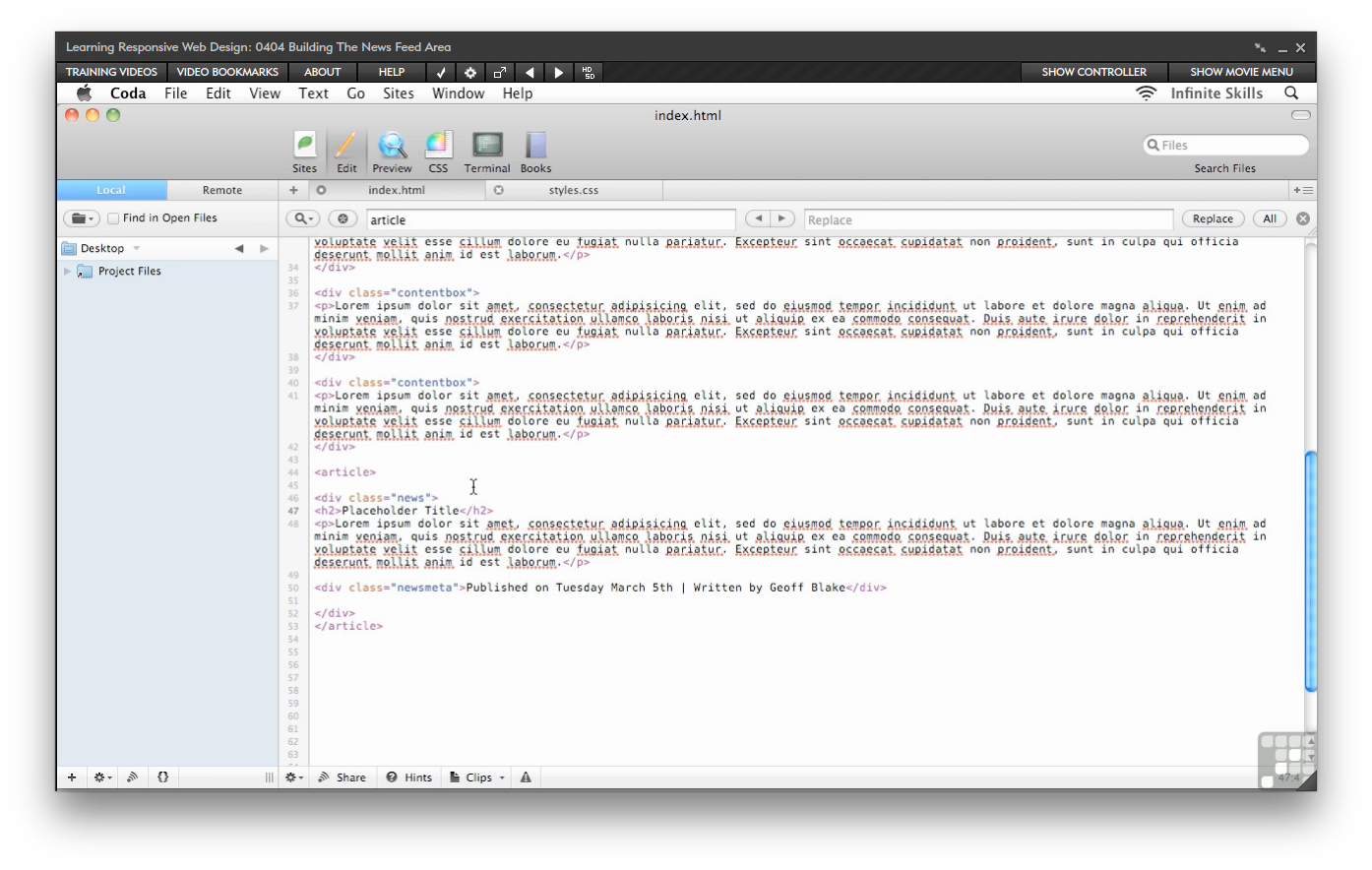
Task: Click the sidebar RSS publish icon
Action: pyautogui.click(x=132, y=777)
